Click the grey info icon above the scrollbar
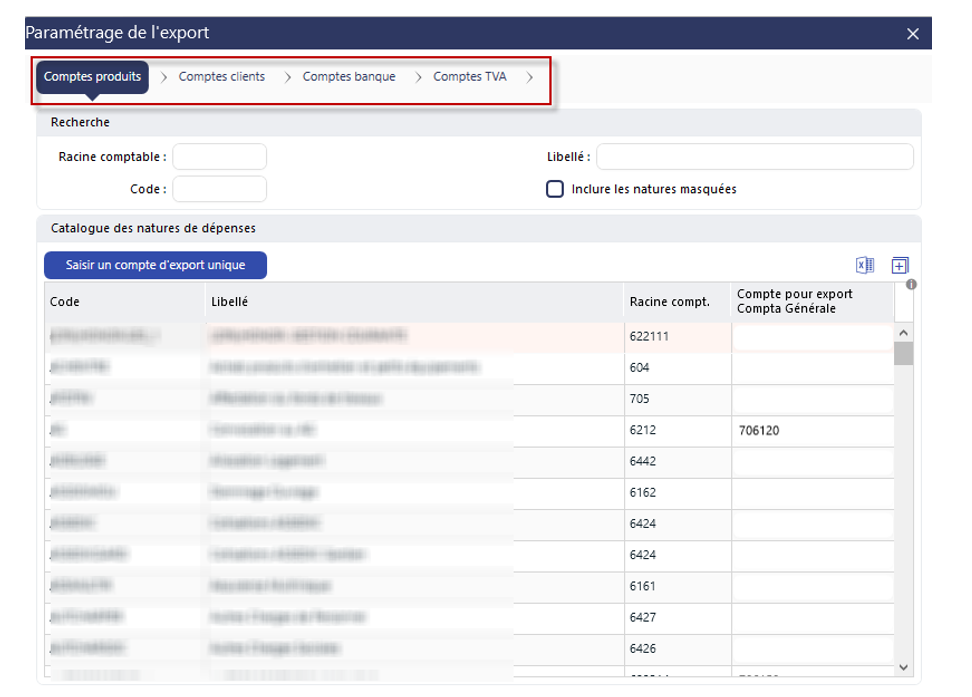Viewport: 972px width, 697px height. click(911, 285)
